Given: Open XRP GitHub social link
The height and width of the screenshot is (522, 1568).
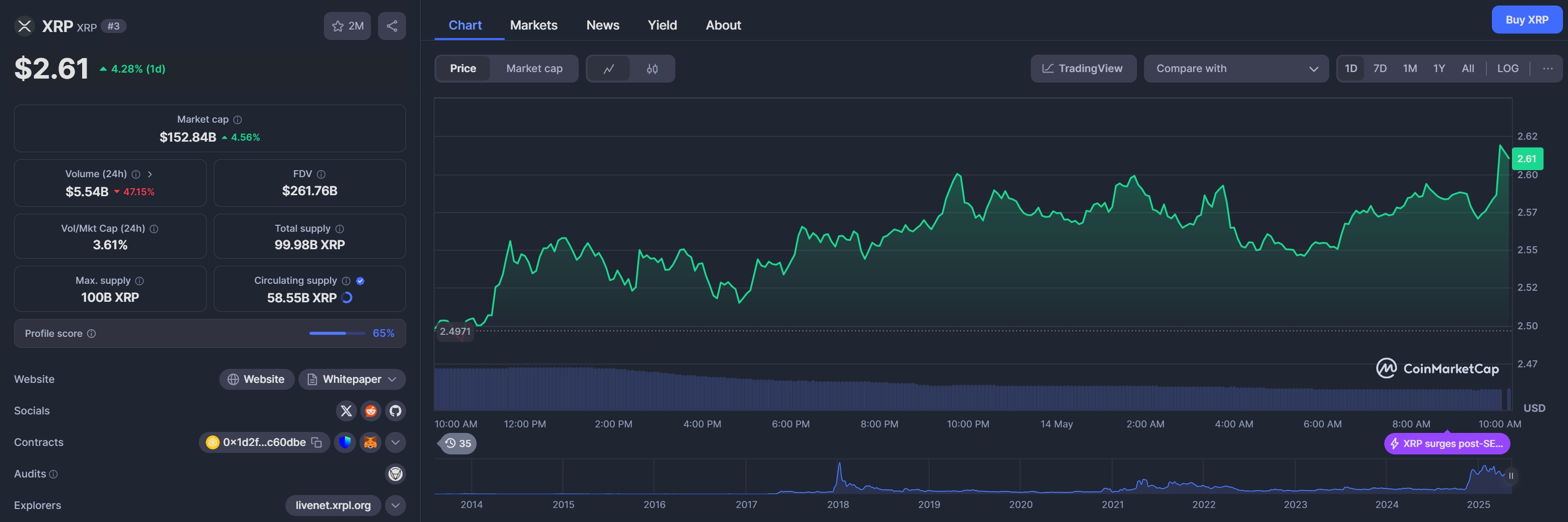Looking at the screenshot, I should click(396, 411).
